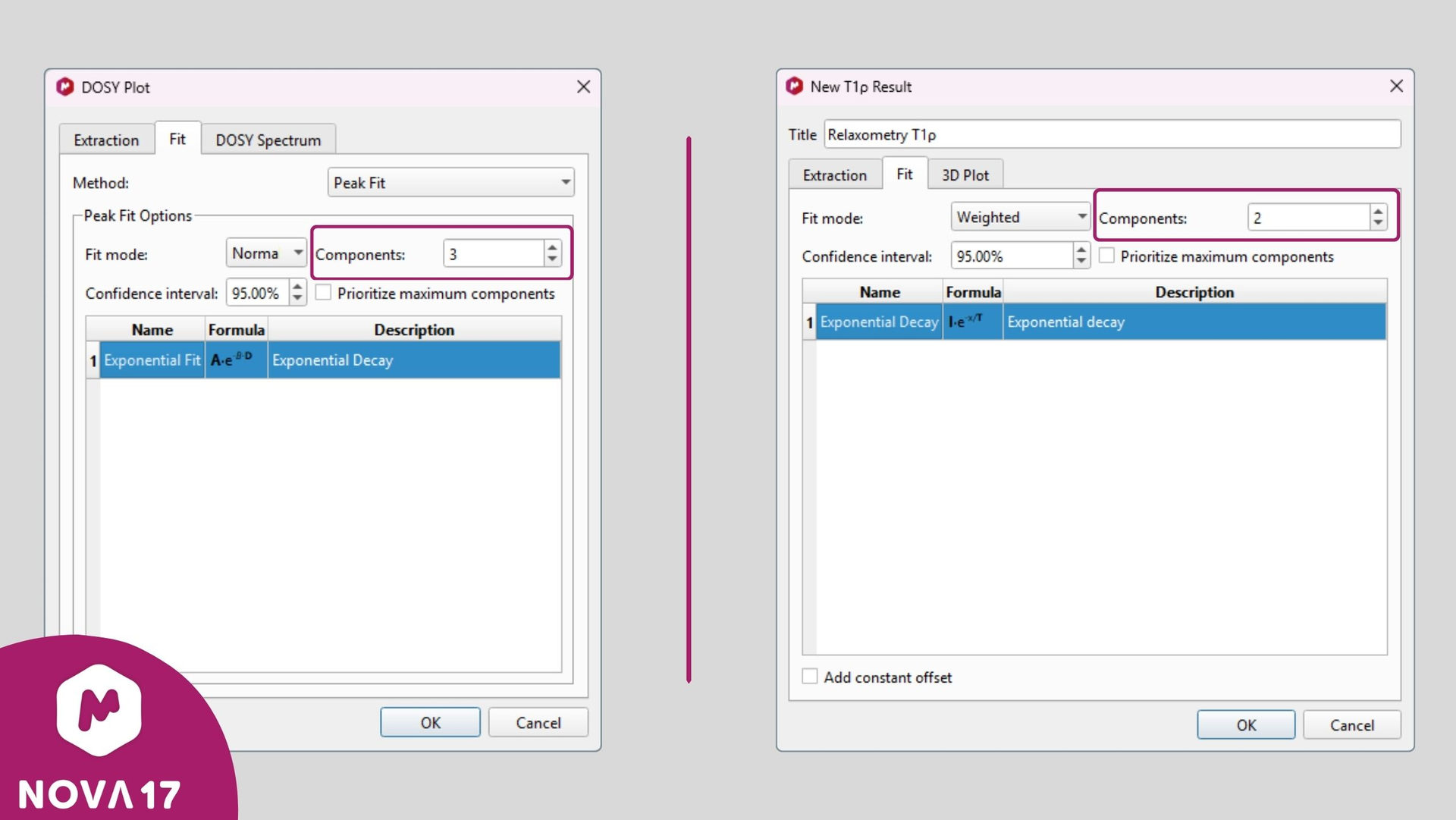Click the Mnova logo in New T1ρ Result title bar

click(794, 86)
